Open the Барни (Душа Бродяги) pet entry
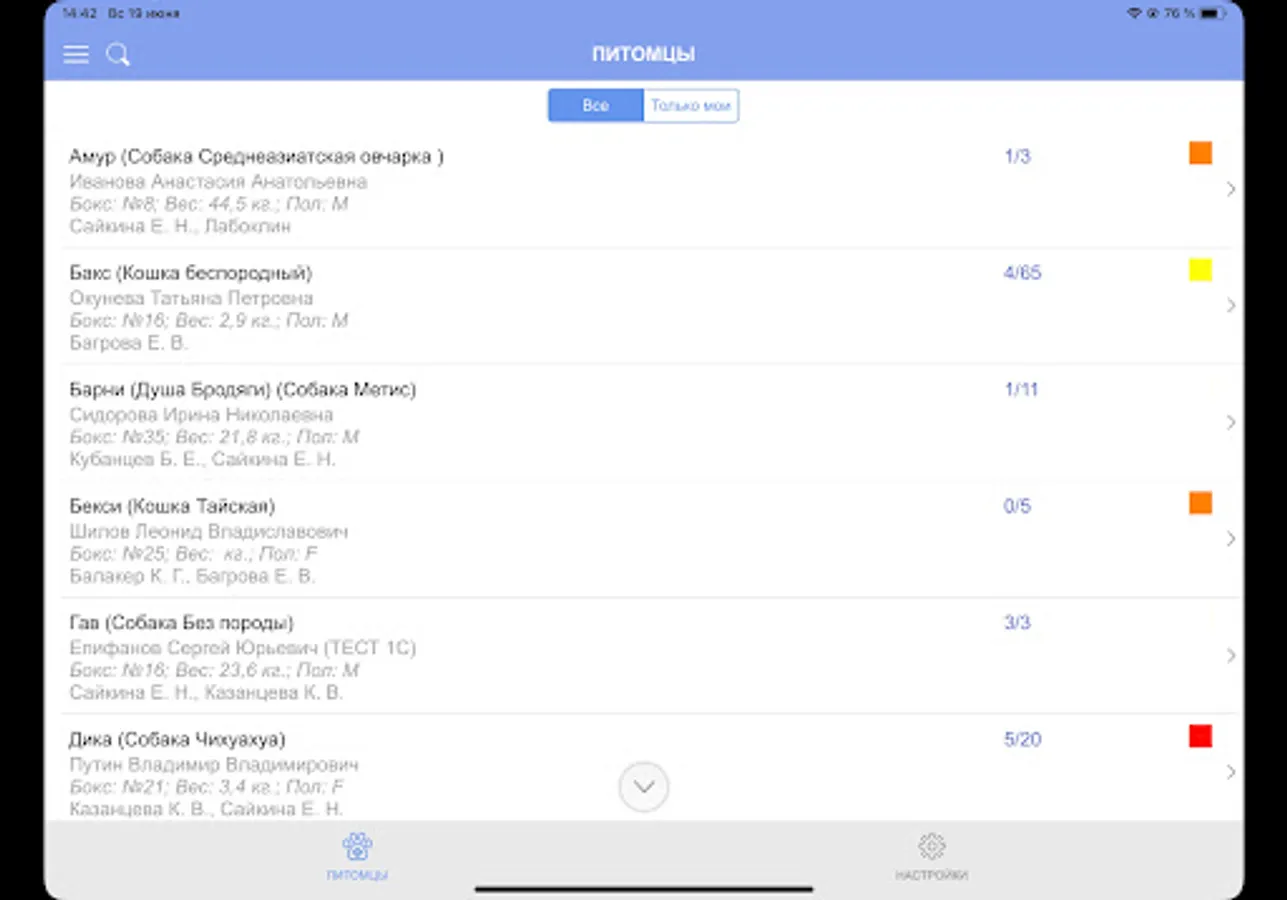1287x900 pixels. [640, 423]
